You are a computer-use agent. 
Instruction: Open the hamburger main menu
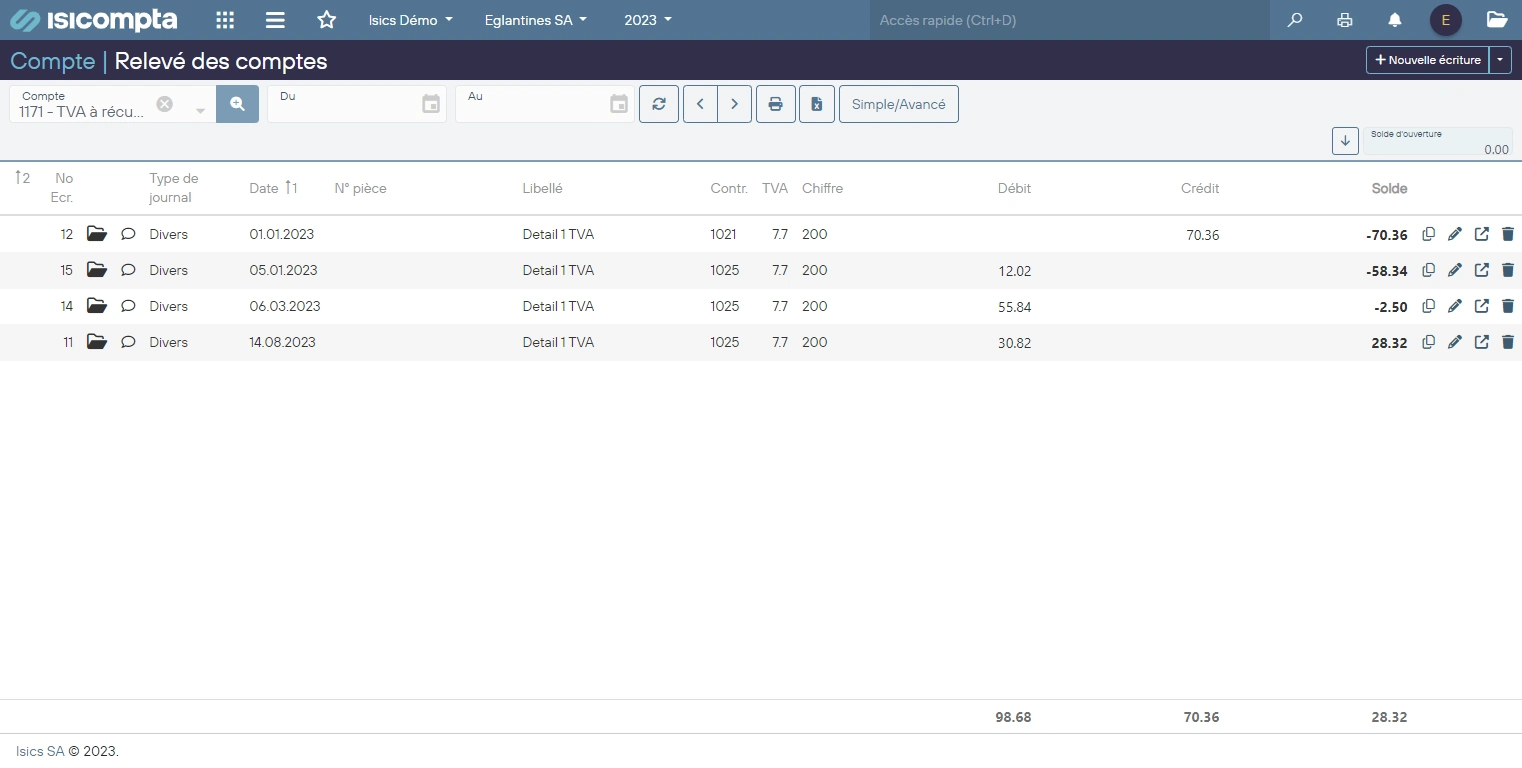(275, 20)
